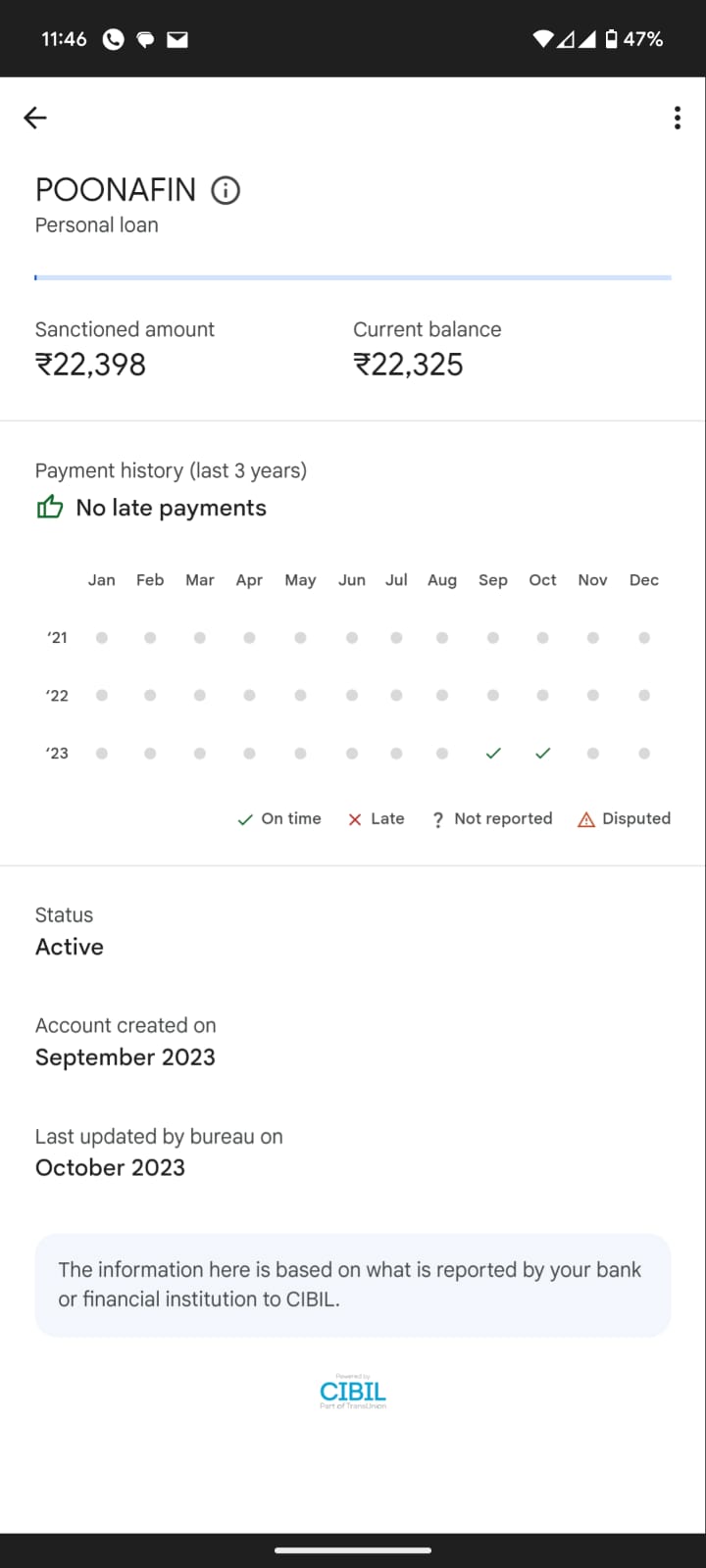Tap the mail notification icon in status bar
The height and width of the screenshot is (1568, 706).
[x=177, y=39]
